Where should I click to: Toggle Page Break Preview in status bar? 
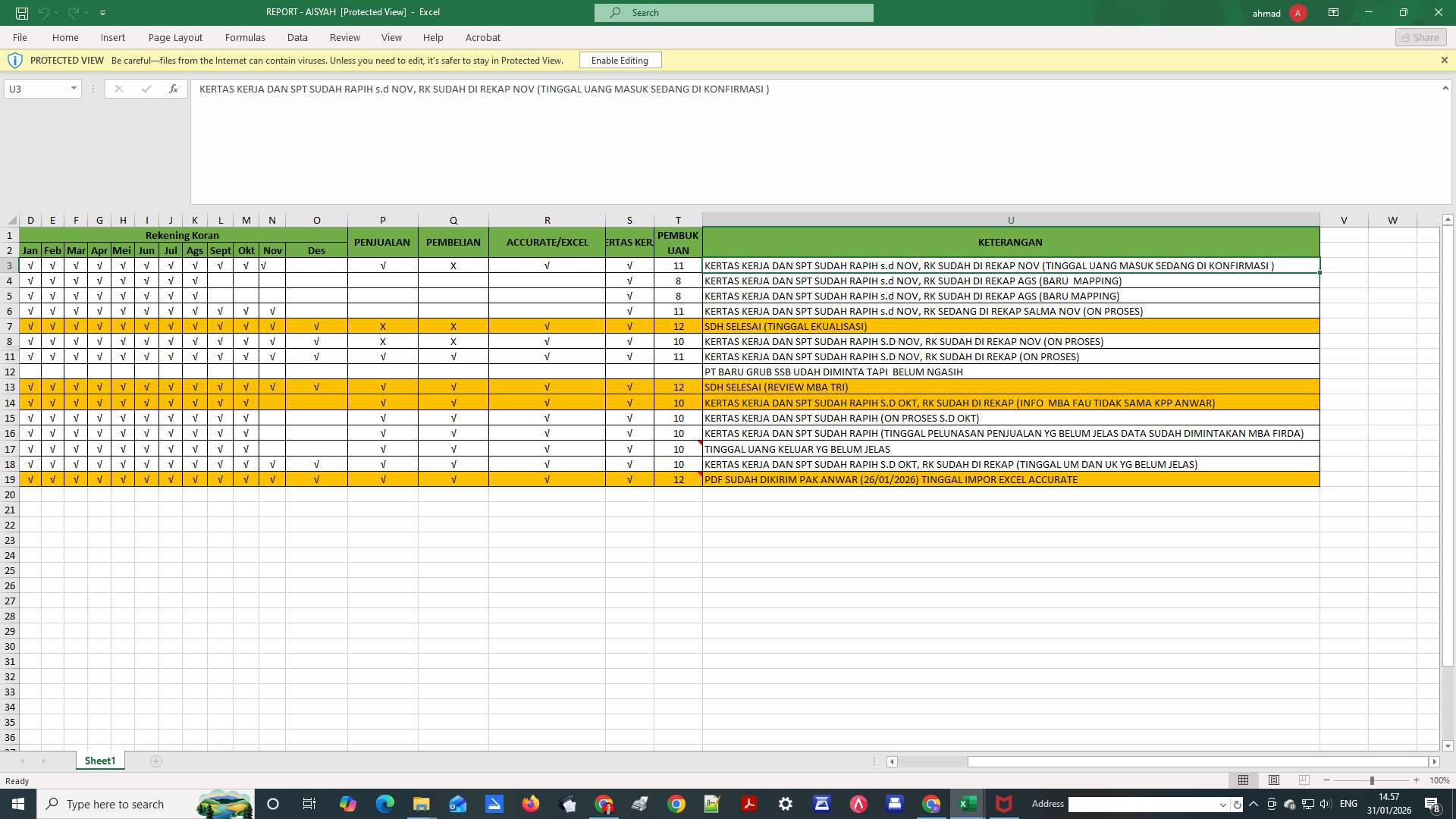click(x=1304, y=780)
